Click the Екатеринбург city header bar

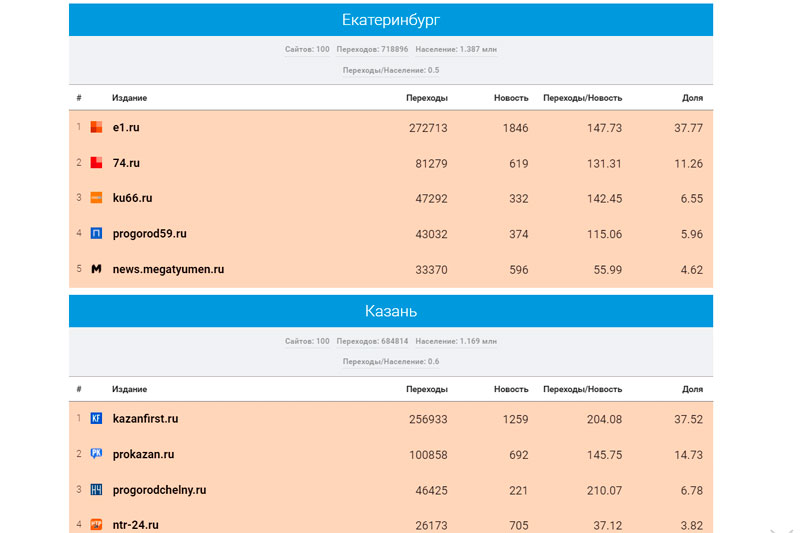coord(391,20)
